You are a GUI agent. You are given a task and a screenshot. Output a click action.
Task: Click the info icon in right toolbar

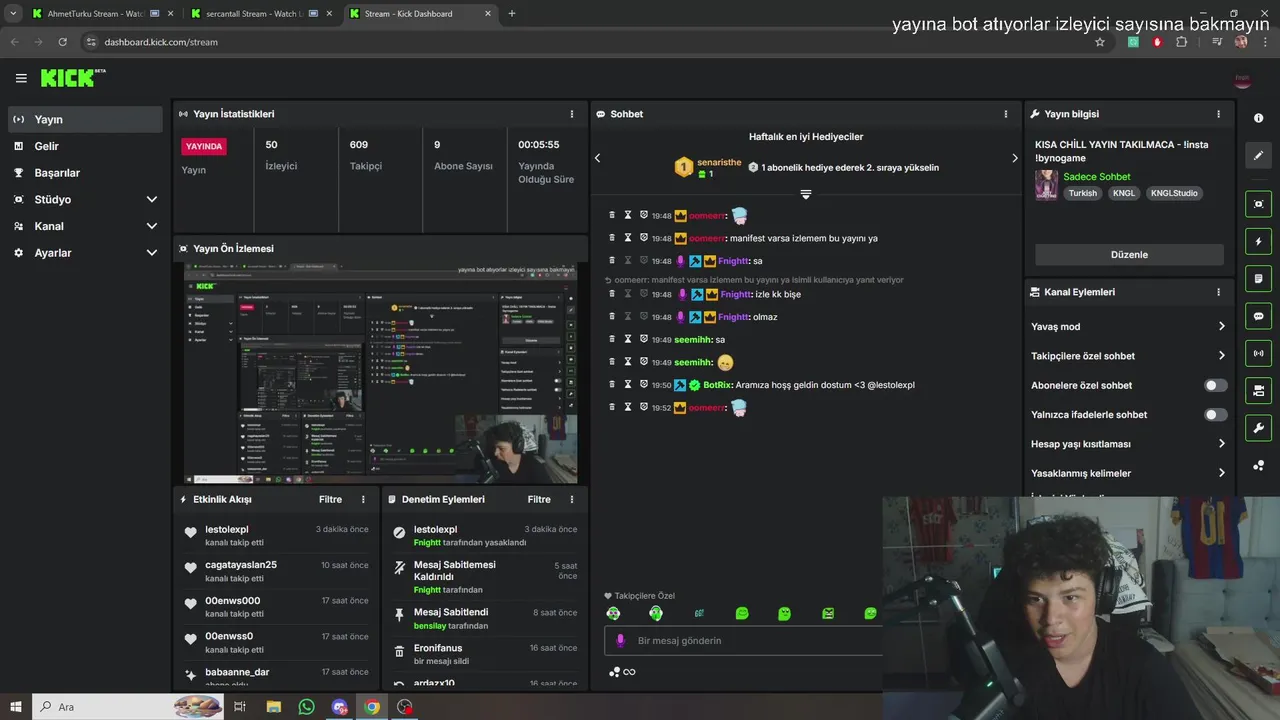(1258, 118)
